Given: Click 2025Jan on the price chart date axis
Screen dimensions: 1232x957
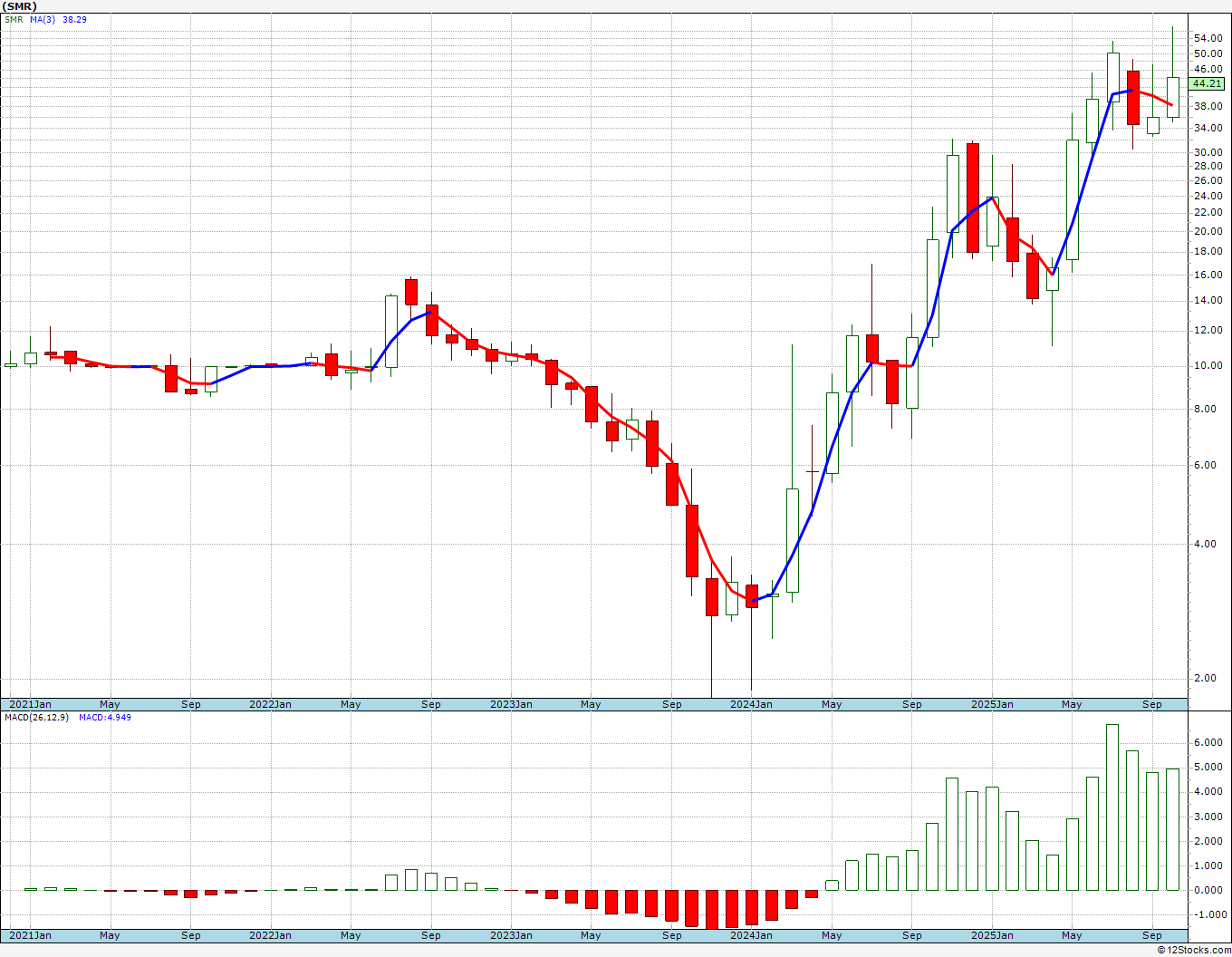Looking at the screenshot, I should tap(992, 704).
